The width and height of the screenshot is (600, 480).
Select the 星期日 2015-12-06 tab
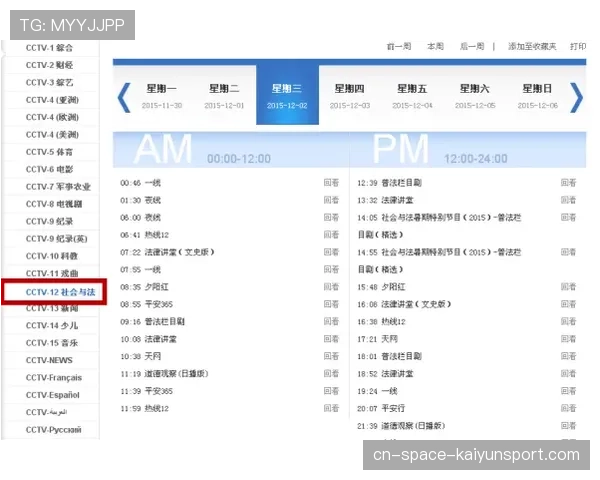pyautogui.click(x=538, y=96)
